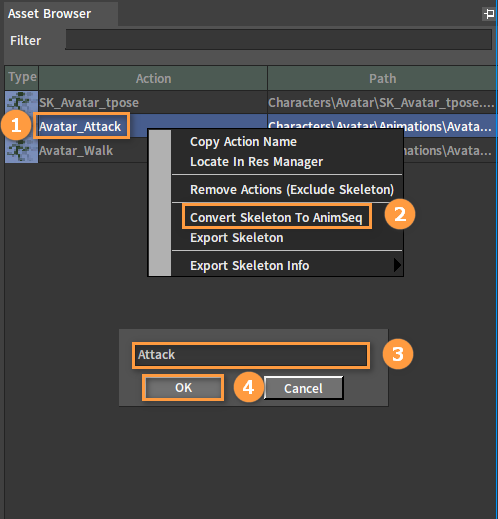498x519 pixels.
Task: Click the Attack name text field
Action: [251, 355]
